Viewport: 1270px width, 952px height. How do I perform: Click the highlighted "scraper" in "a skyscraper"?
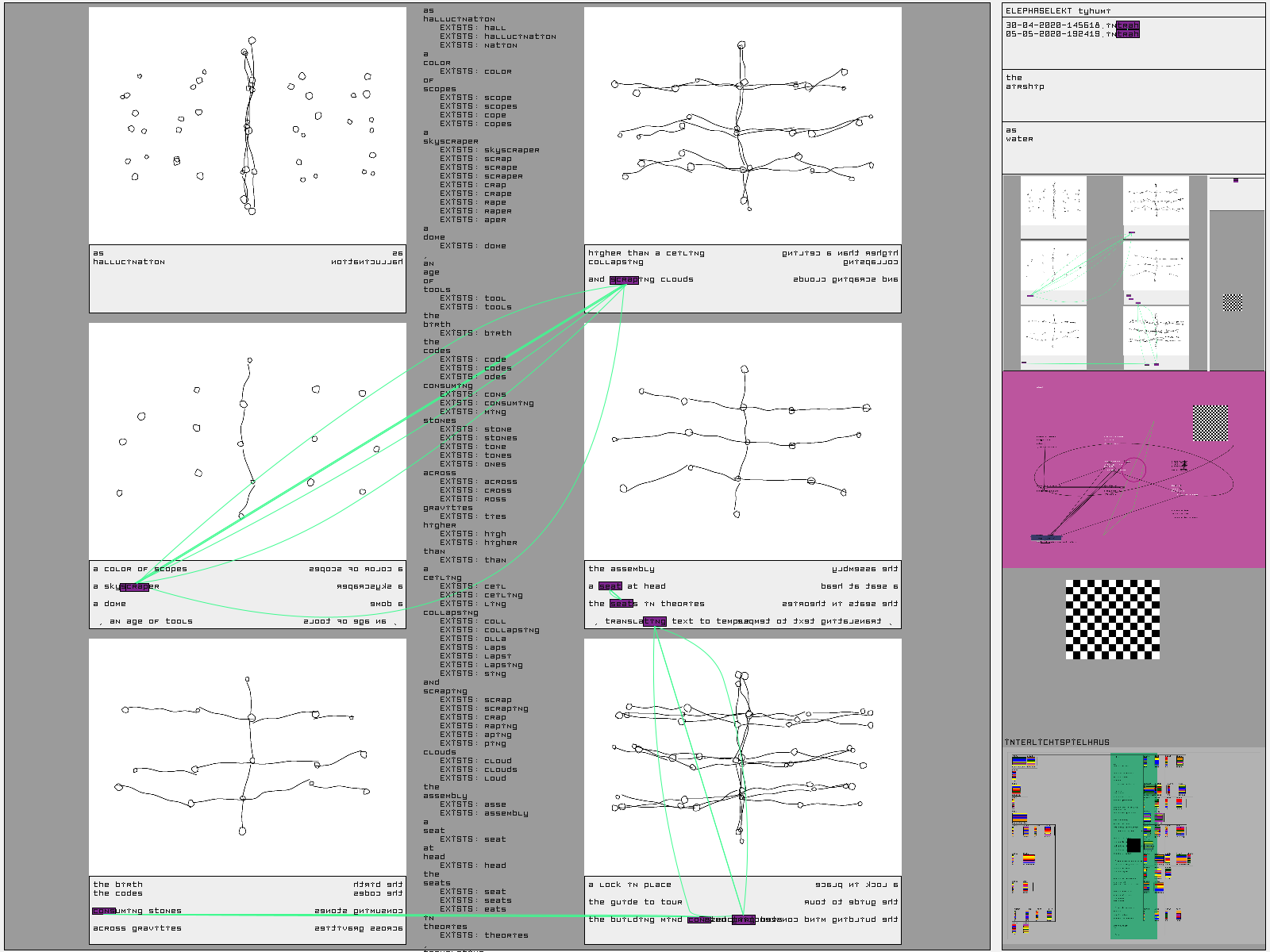[134, 587]
